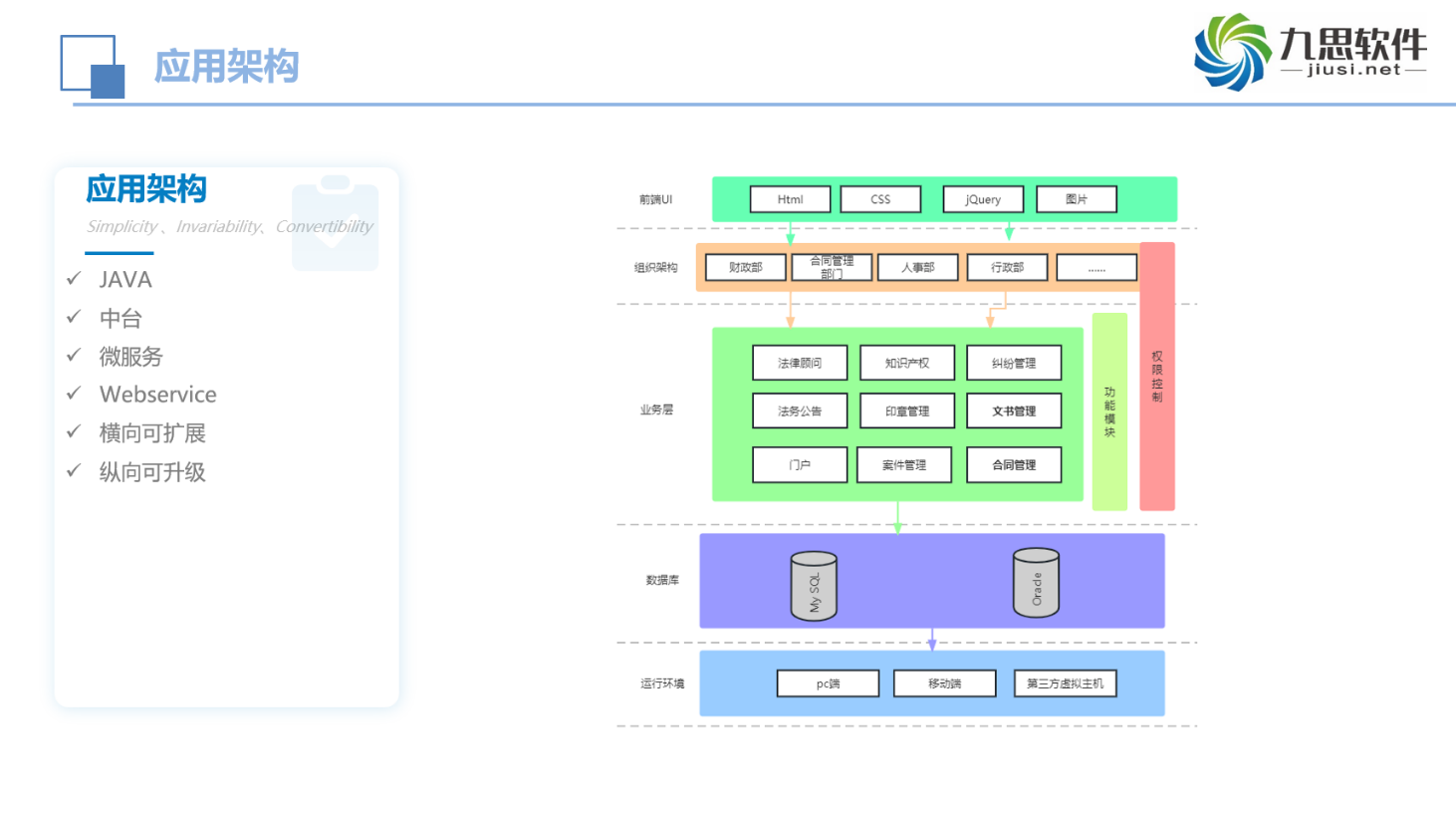Select the Html box in 前端UI row
Viewport: 1456px width, 816px height.
point(790,199)
